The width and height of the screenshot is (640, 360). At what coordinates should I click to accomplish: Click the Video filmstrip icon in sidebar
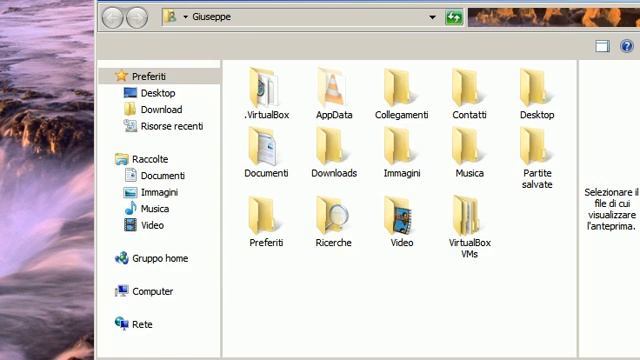tap(130, 225)
